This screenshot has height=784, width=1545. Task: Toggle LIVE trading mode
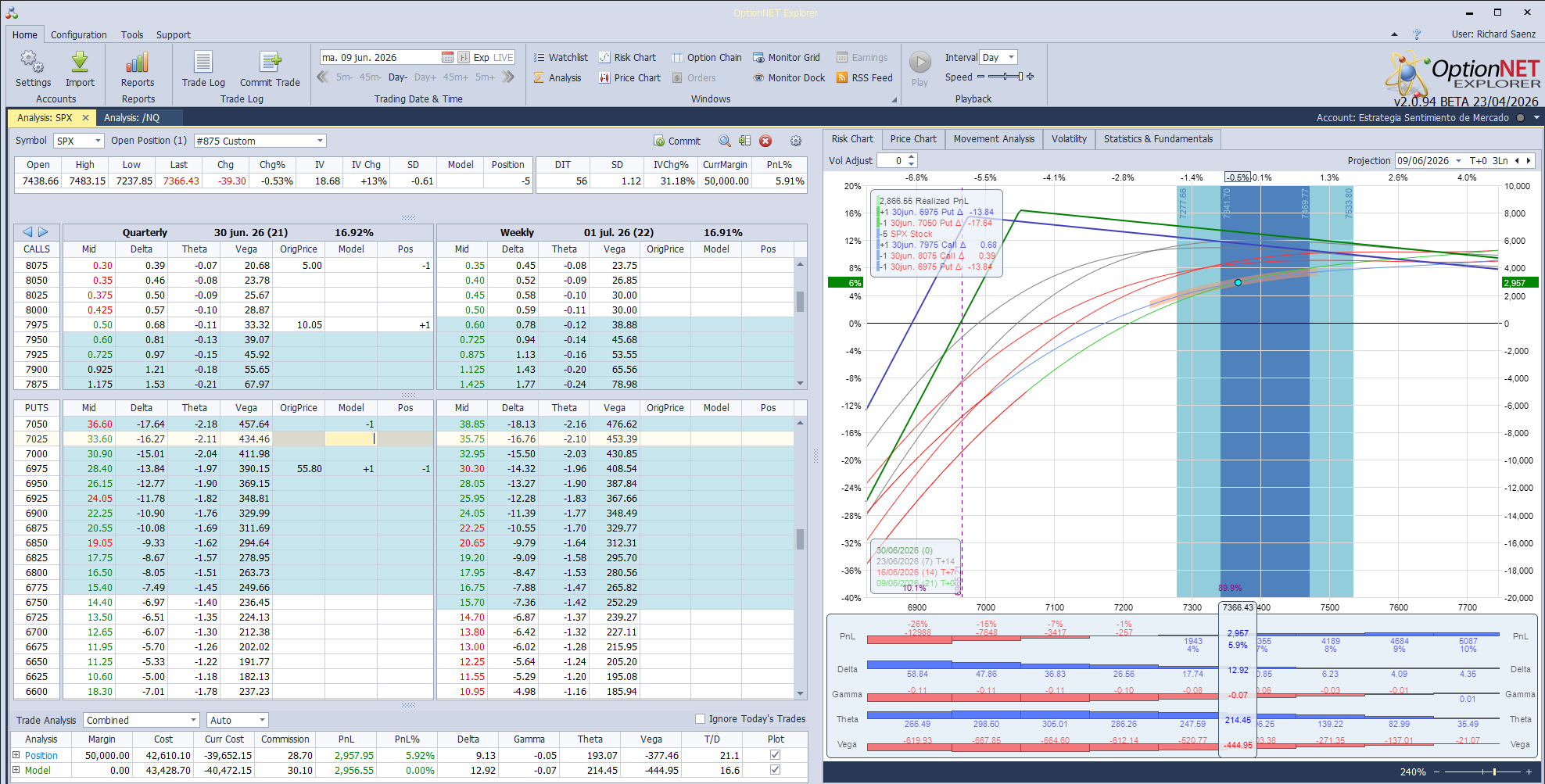[504, 57]
